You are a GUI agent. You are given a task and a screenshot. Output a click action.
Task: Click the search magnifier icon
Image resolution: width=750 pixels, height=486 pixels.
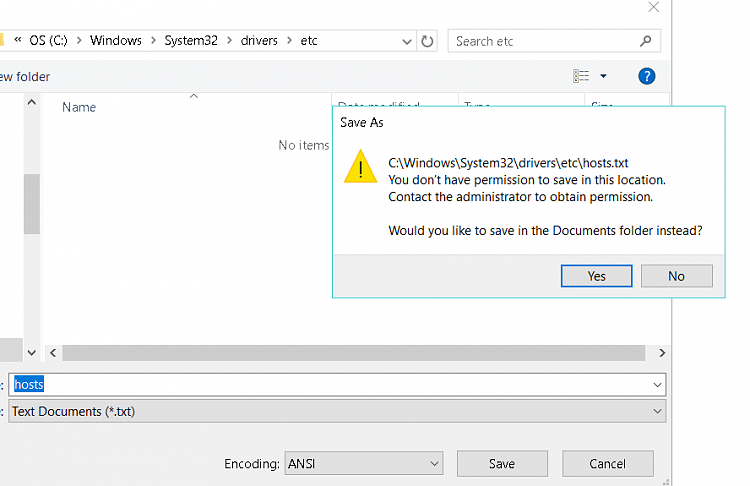pos(645,41)
